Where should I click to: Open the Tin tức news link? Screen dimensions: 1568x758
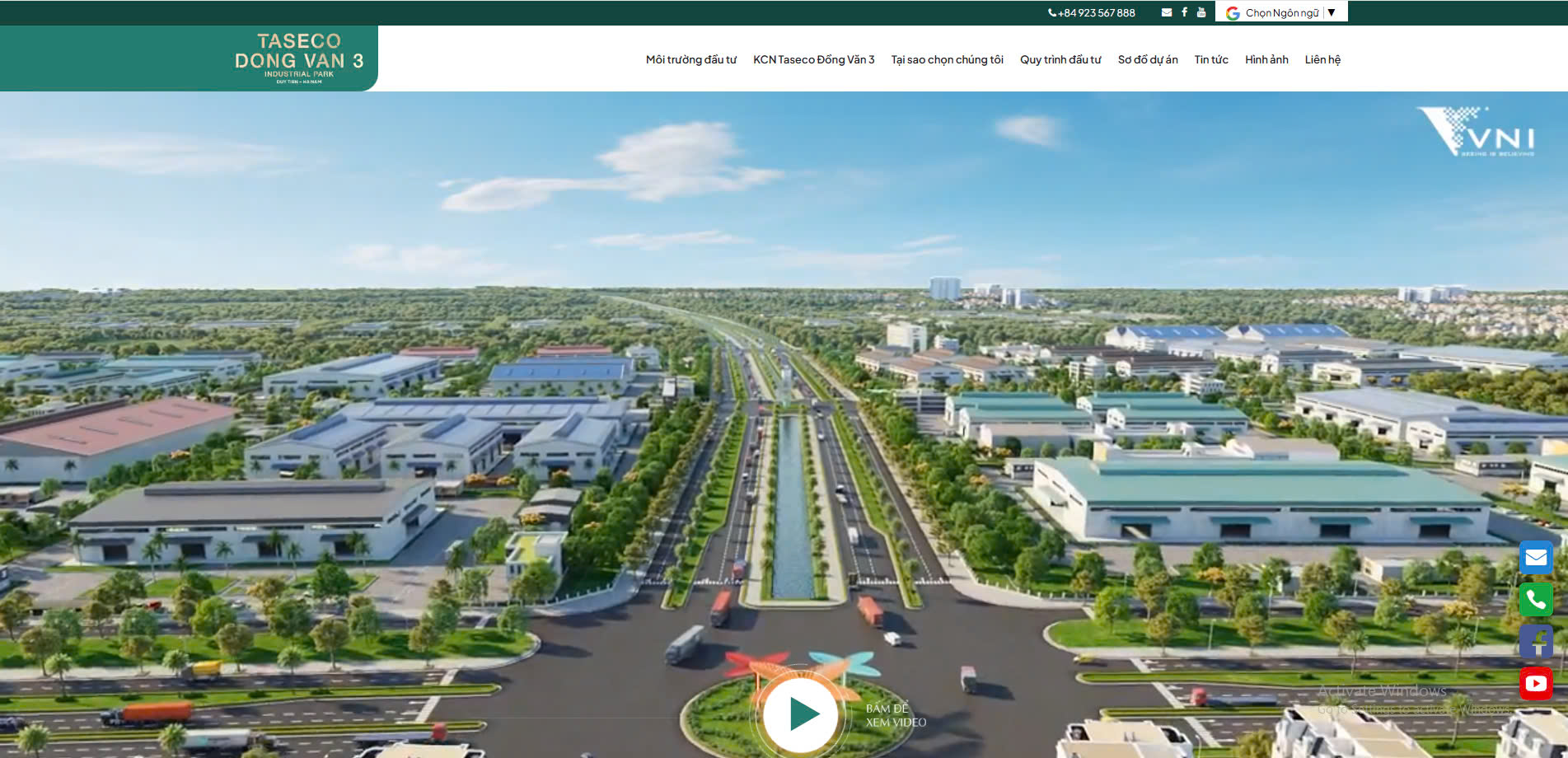tap(1211, 59)
